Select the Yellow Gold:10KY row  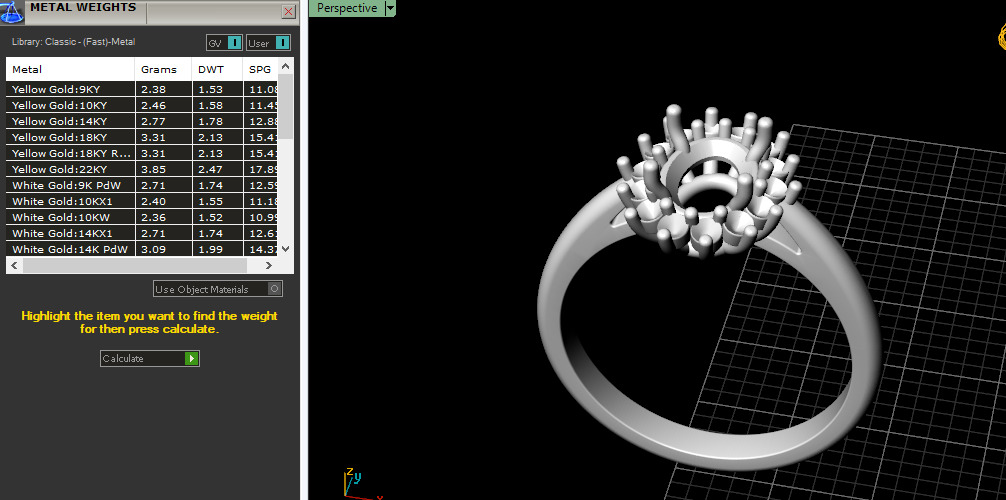[142, 105]
